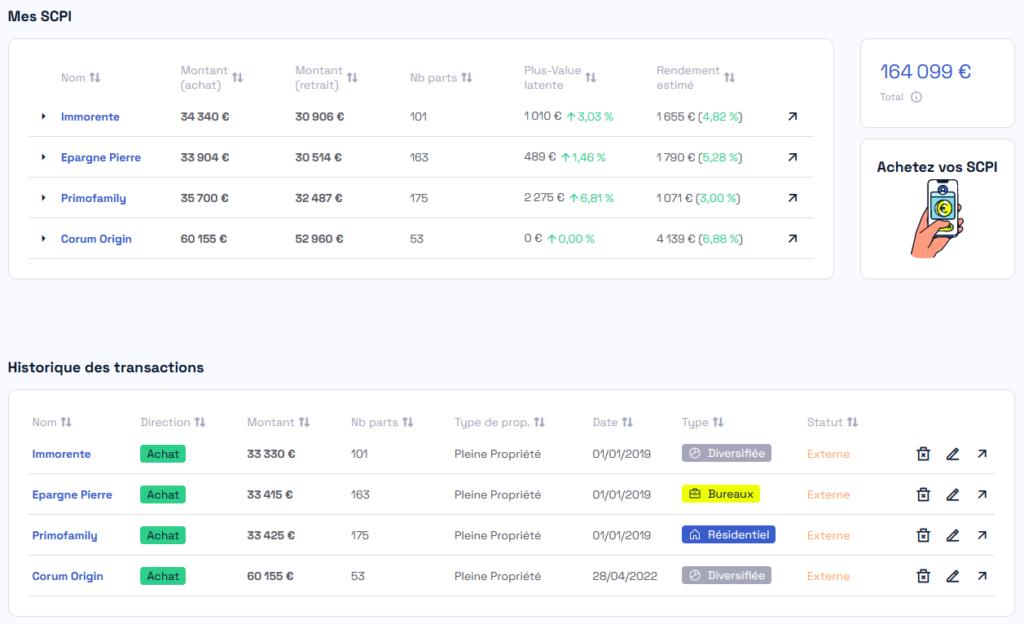The height and width of the screenshot is (624, 1024).
Task: Sort transactions by Direction column
Action: point(200,422)
